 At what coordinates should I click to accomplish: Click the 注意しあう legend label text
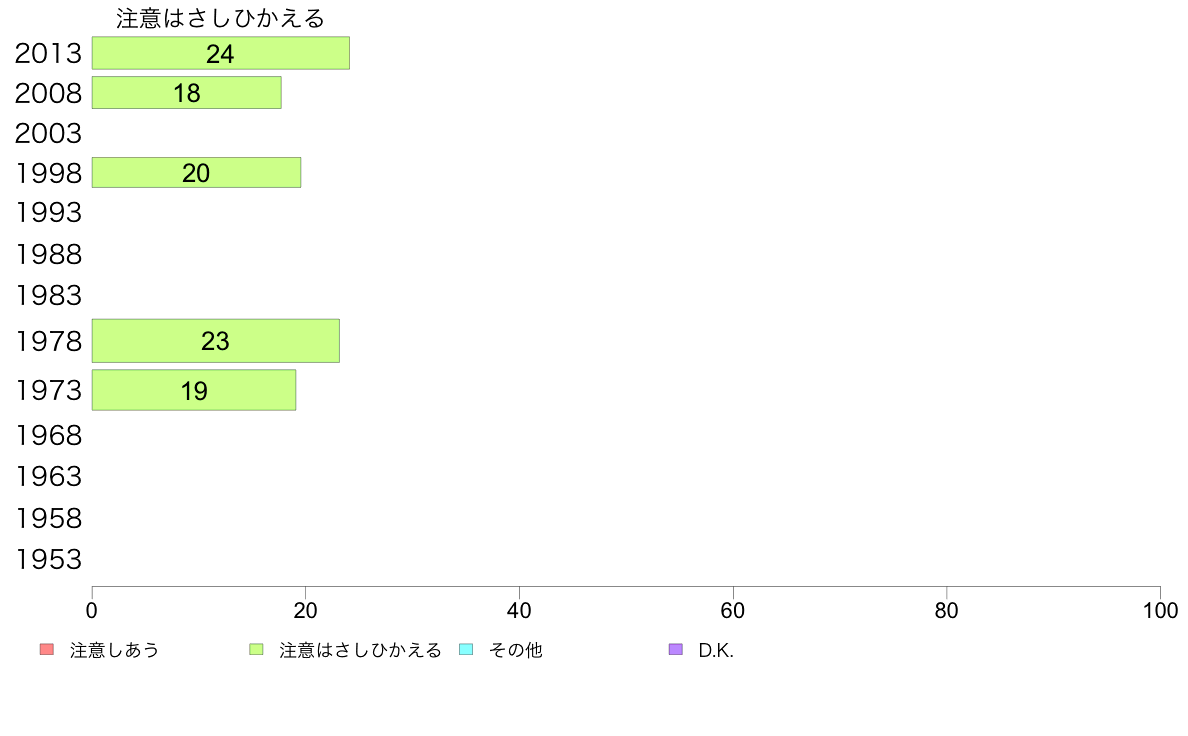[x=114, y=650]
